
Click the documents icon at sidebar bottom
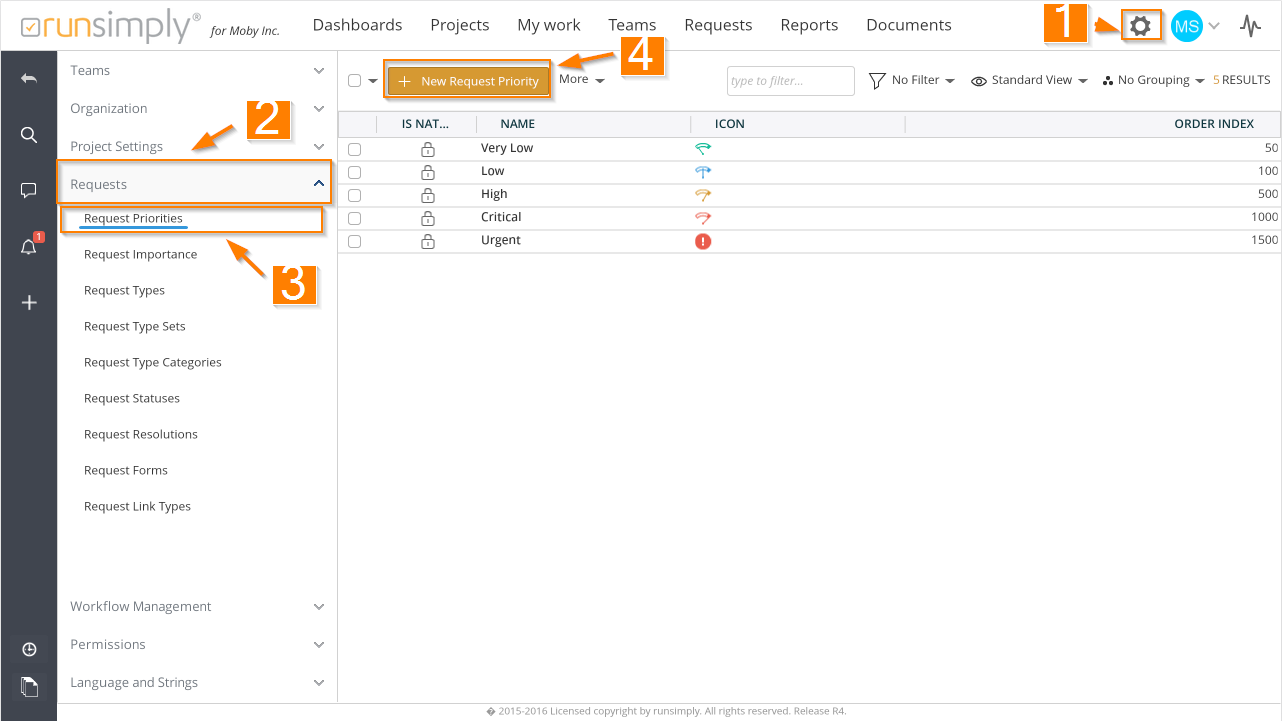pyautogui.click(x=29, y=686)
